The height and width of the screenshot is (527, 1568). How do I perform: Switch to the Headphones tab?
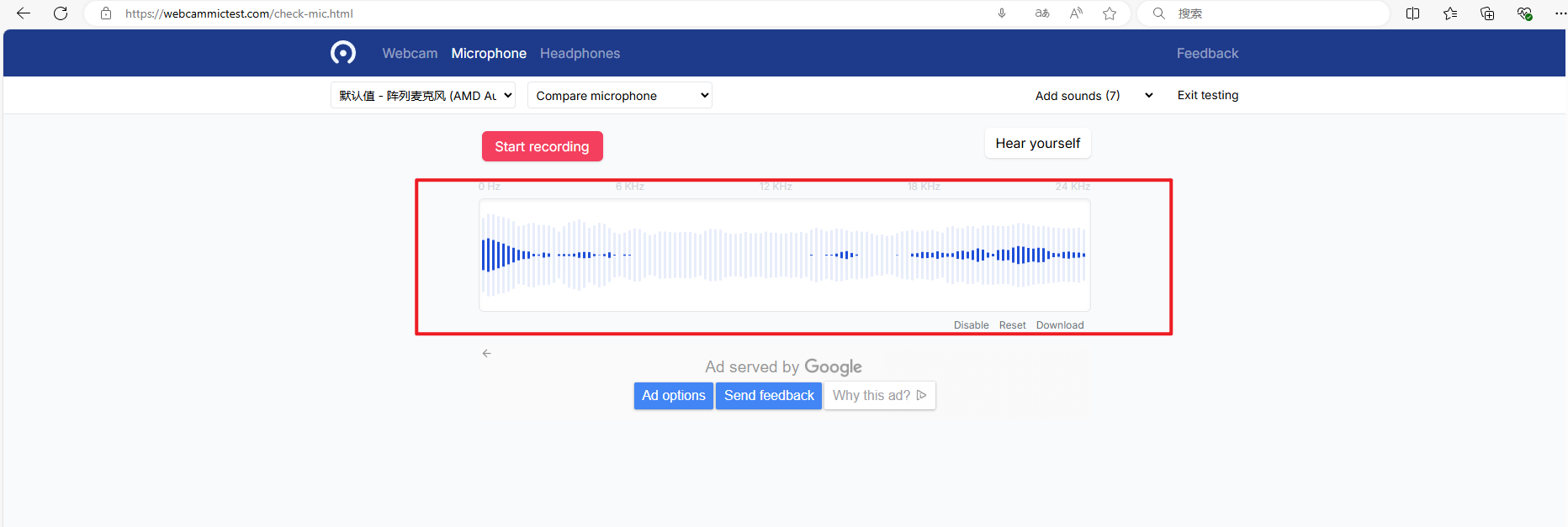pos(580,54)
